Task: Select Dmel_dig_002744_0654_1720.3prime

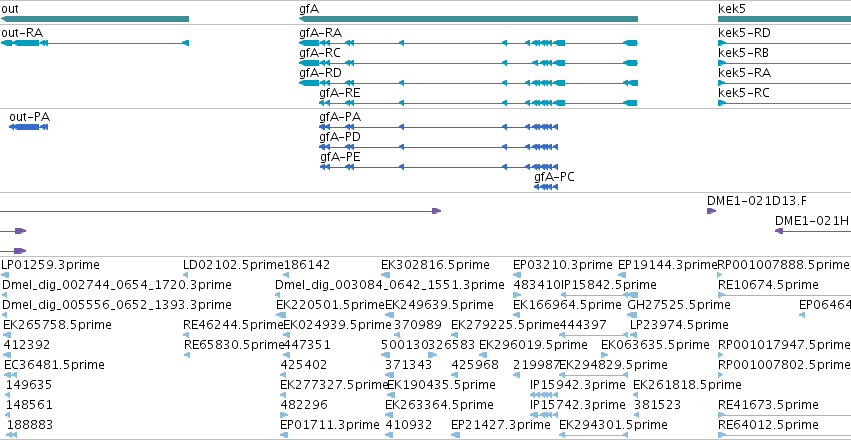Action: coord(117,285)
